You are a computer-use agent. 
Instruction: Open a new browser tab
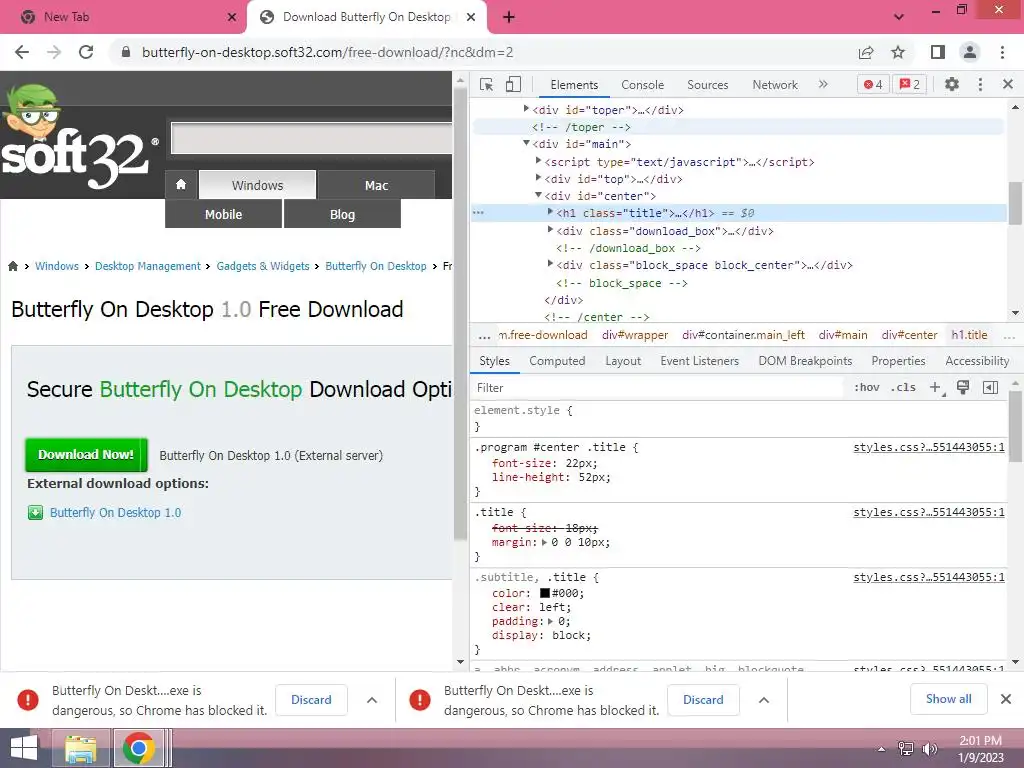pyautogui.click(x=509, y=18)
